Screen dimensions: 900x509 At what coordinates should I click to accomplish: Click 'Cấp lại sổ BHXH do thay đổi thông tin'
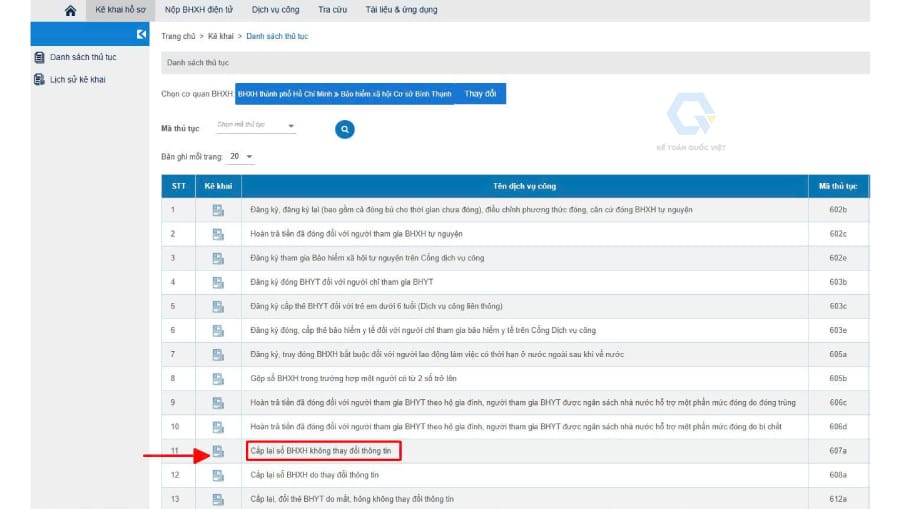click(314, 475)
